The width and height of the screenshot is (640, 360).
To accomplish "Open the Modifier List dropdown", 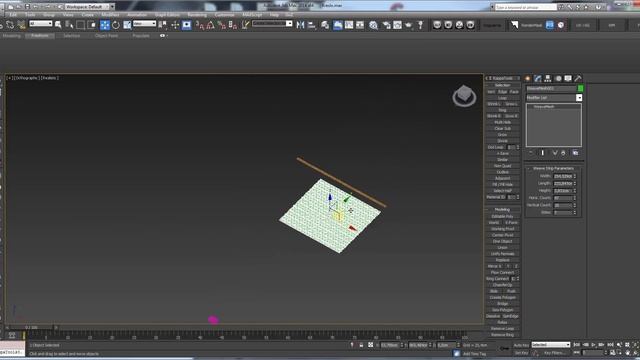I will coord(554,98).
